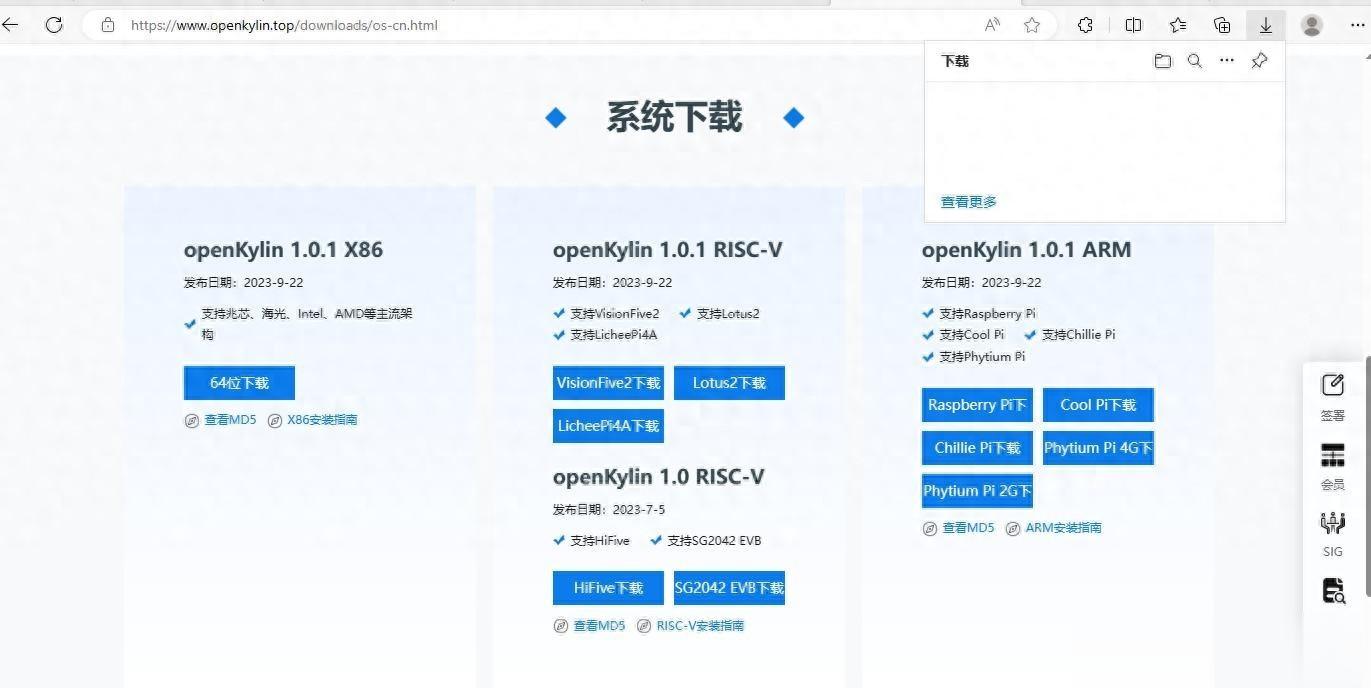
Task: Open 查看MD5 link under RISC-V section
Action: [599, 626]
